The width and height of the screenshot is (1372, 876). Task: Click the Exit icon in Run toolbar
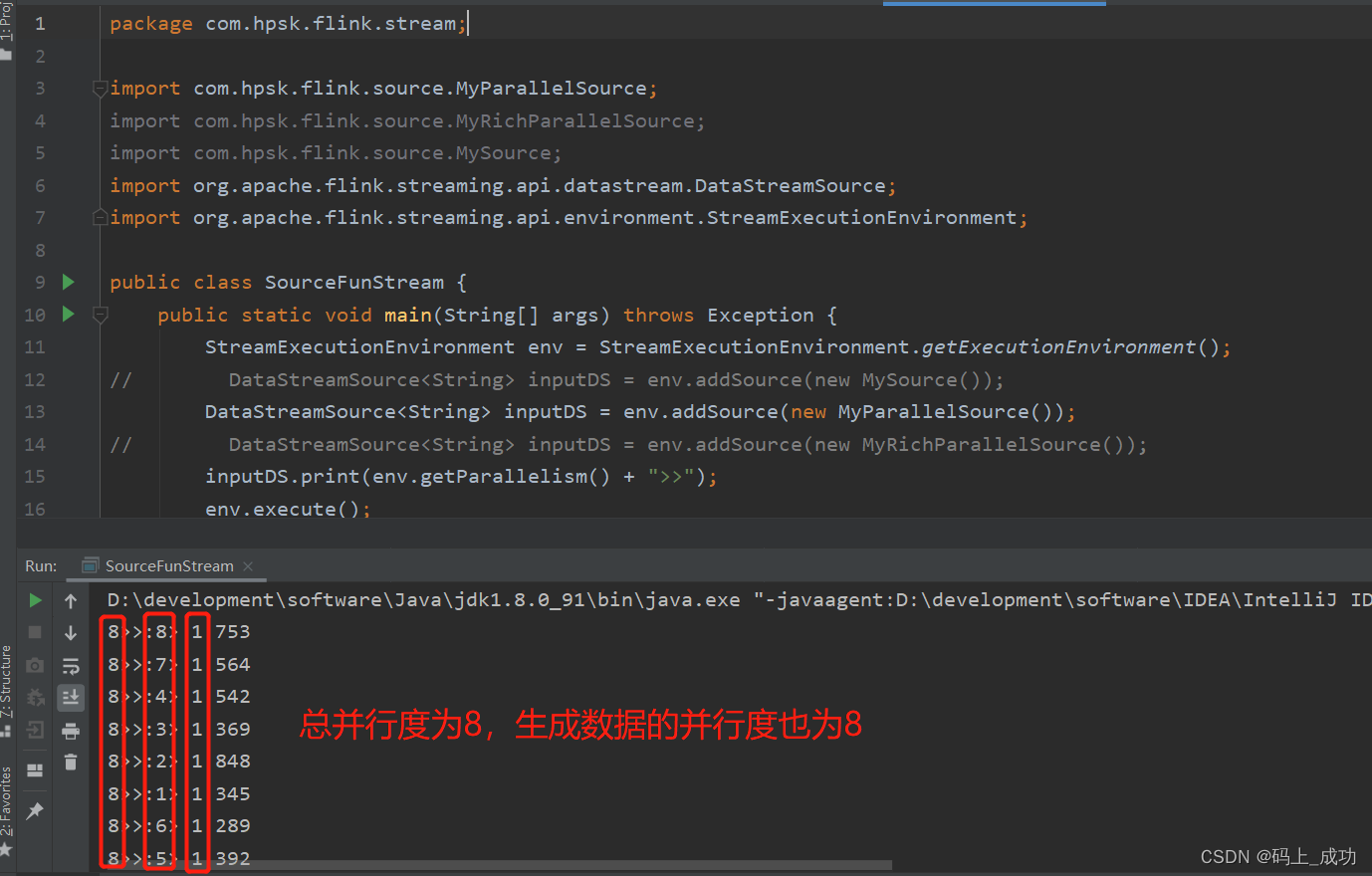[x=35, y=730]
